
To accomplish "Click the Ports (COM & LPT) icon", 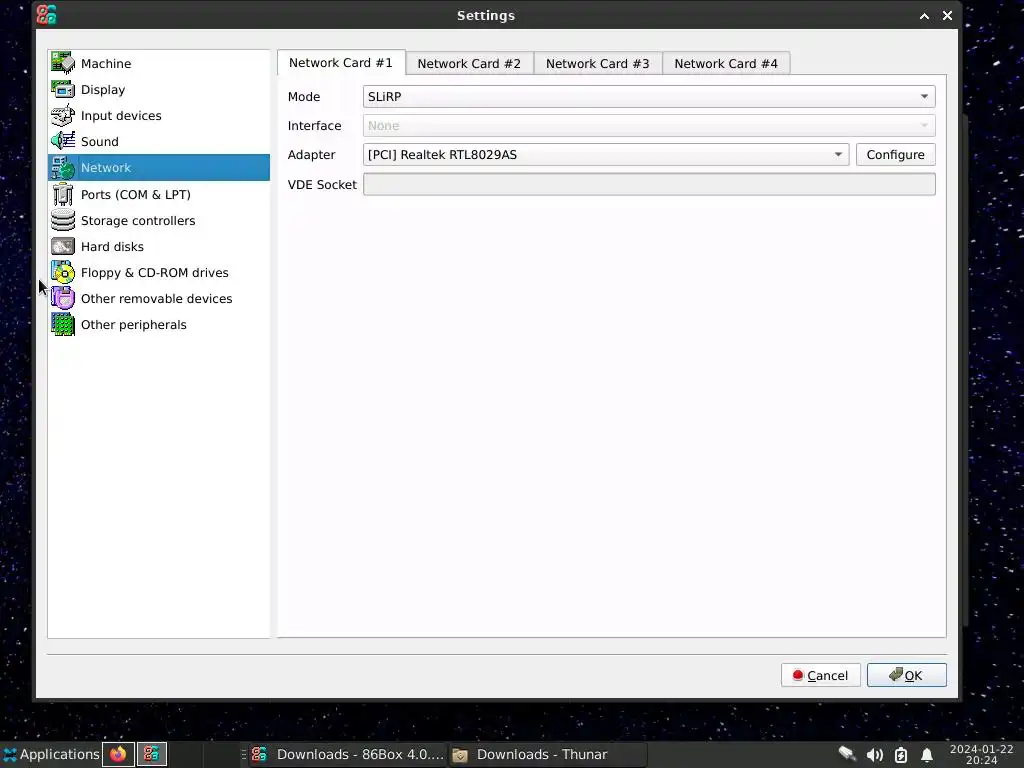I will (63, 195).
